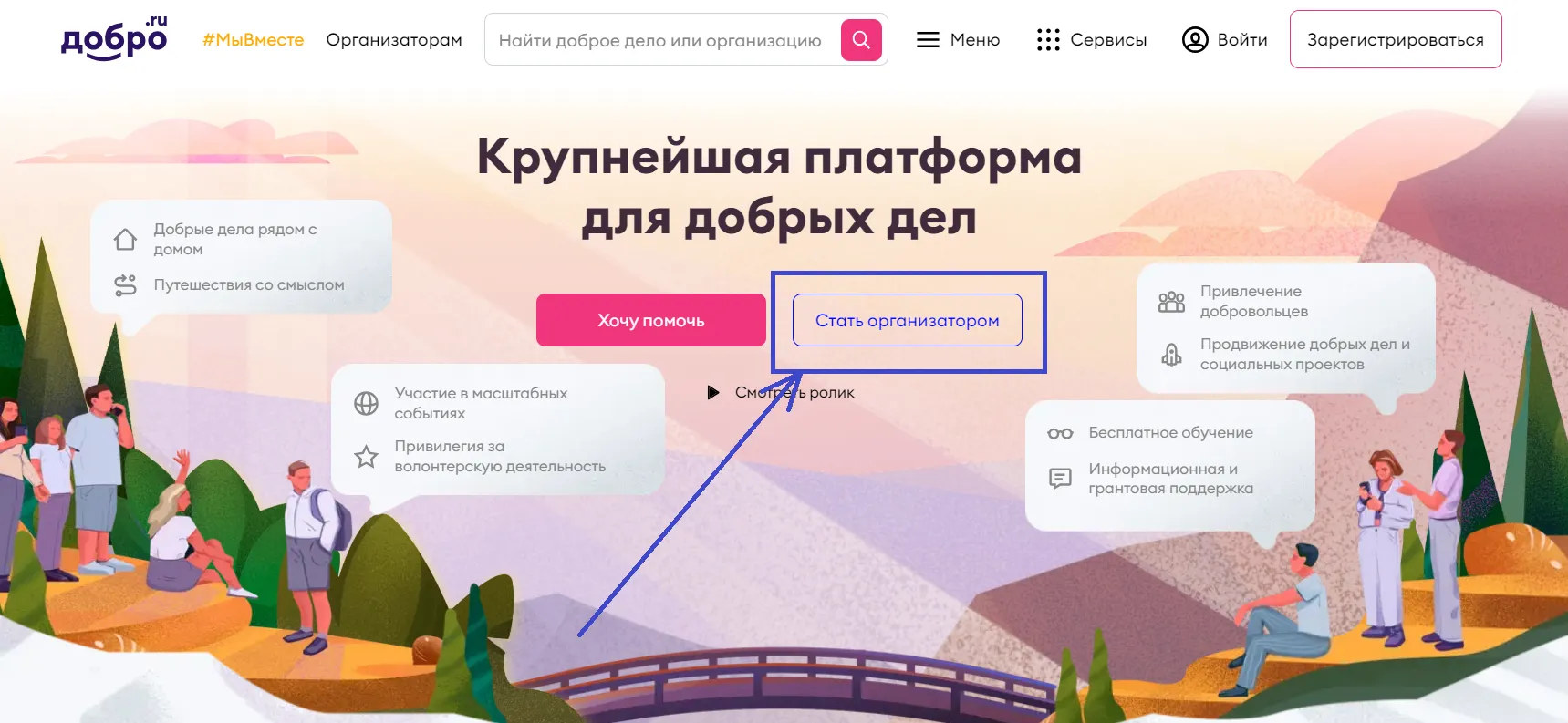The height and width of the screenshot is (723, 1568).
Task: Click the globe icon for масштабных событиях
Action: click(366, 403)
